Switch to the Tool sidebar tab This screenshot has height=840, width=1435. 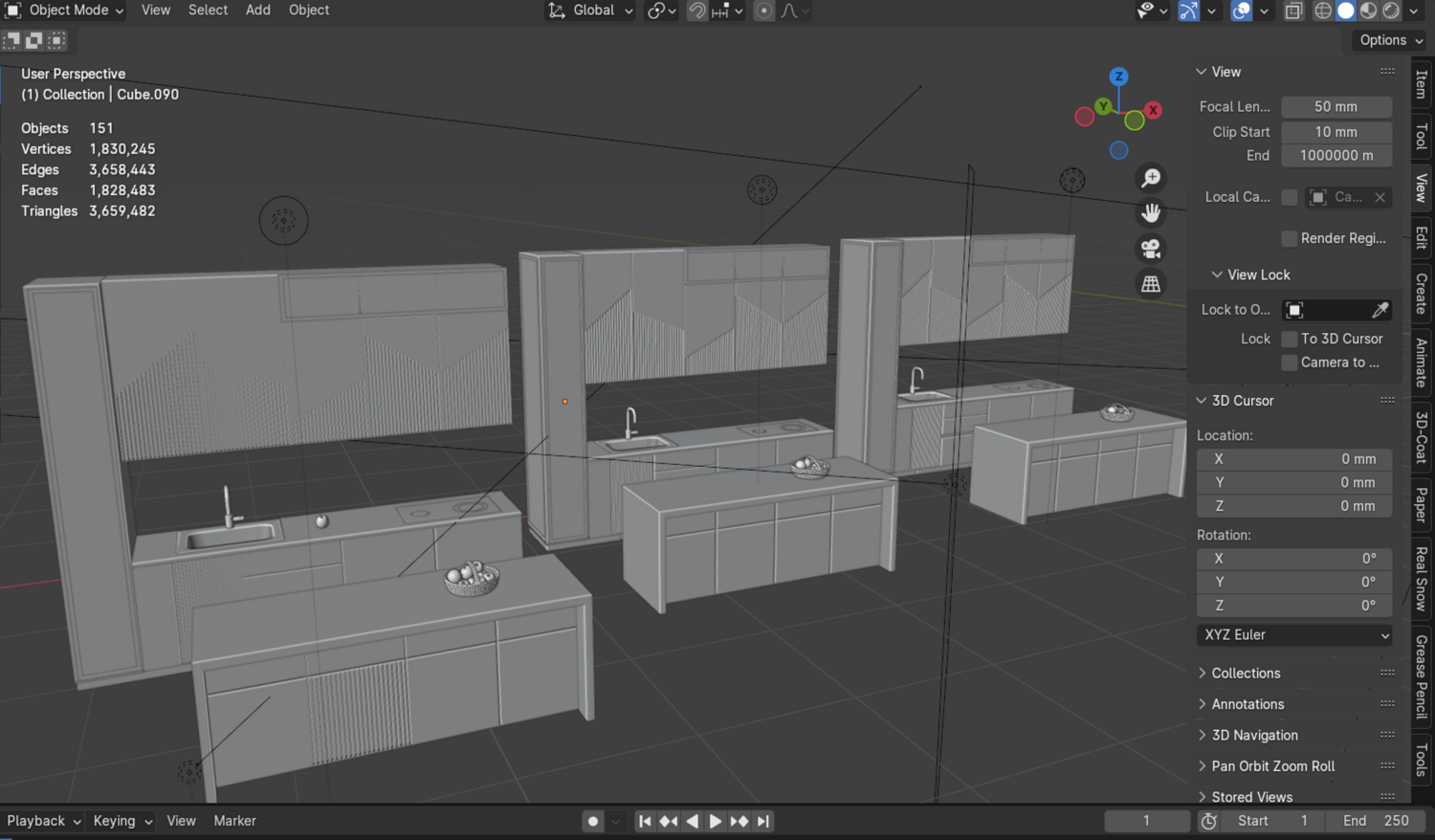[1422, 137]
